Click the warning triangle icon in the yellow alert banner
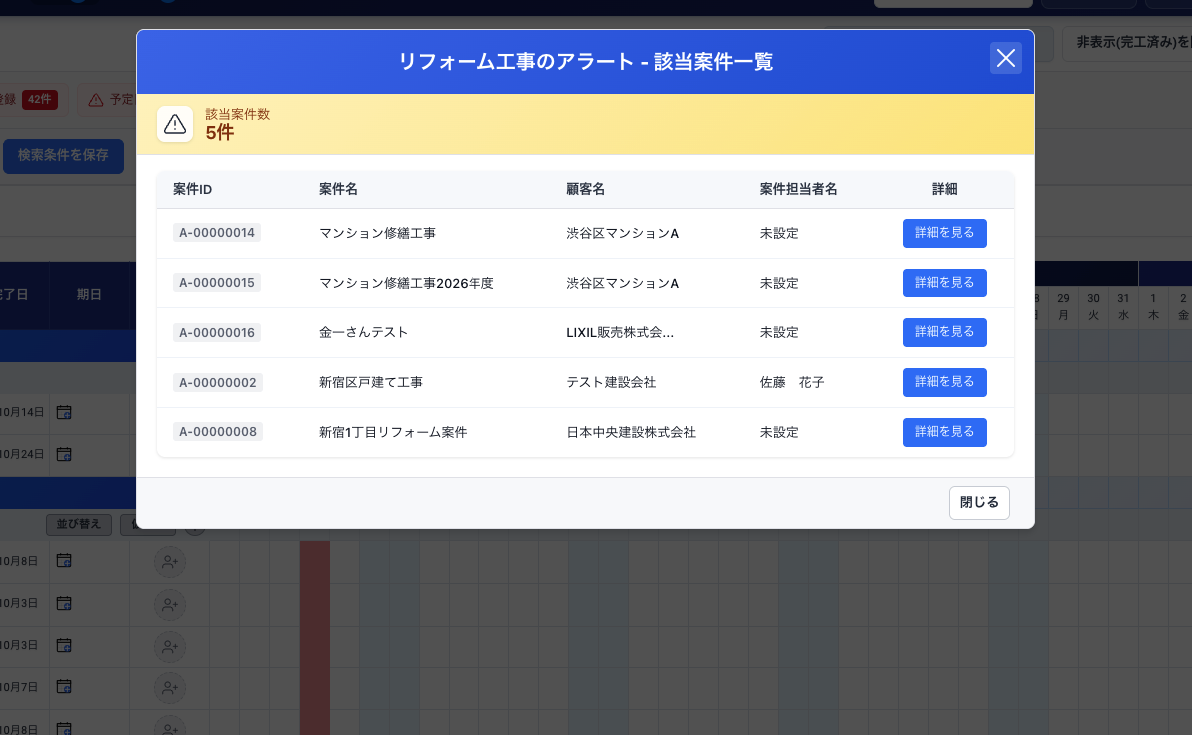Screen dimensions: 1192x735 pyautogui.click(x=175, y=124)
